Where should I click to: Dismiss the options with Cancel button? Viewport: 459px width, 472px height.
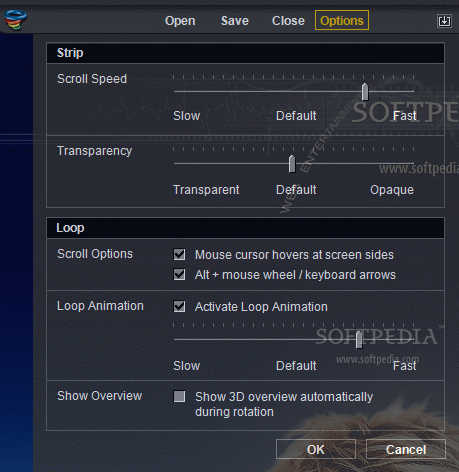point(406,449)
